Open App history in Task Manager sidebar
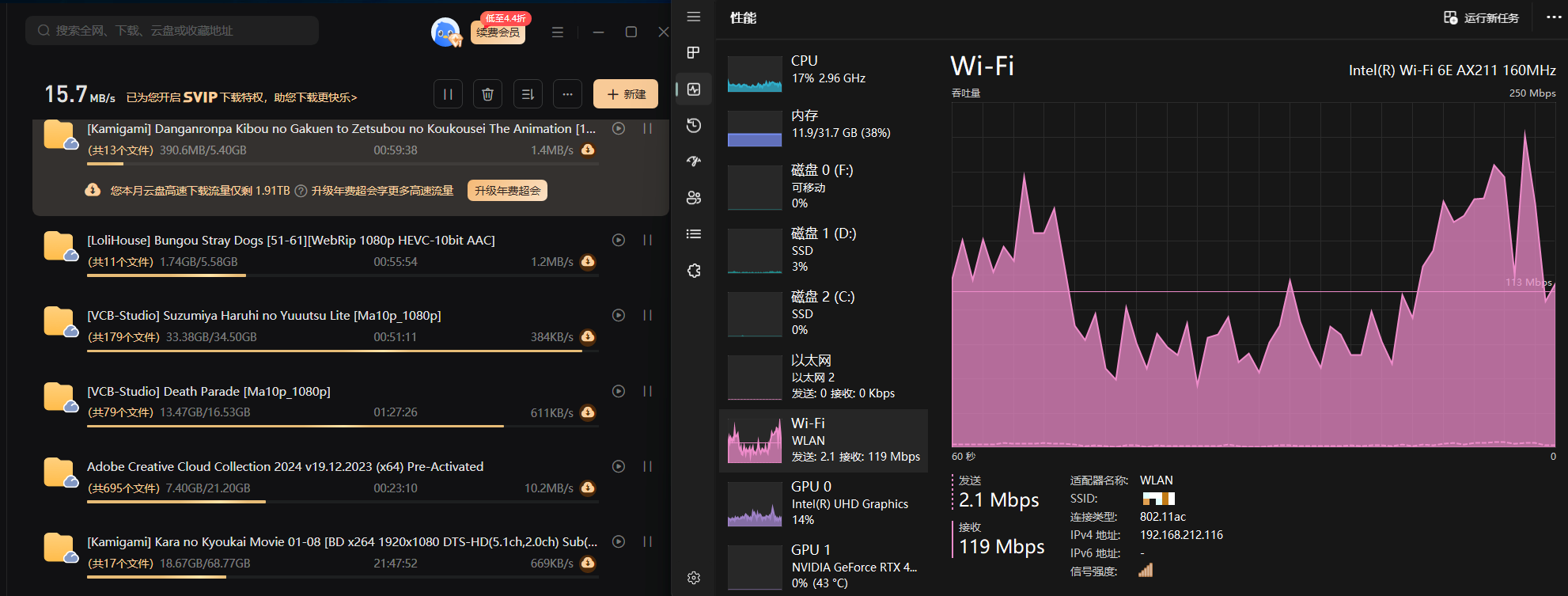Image resolution: width=1568 pixels, height=596 pixels. (694, 125)
